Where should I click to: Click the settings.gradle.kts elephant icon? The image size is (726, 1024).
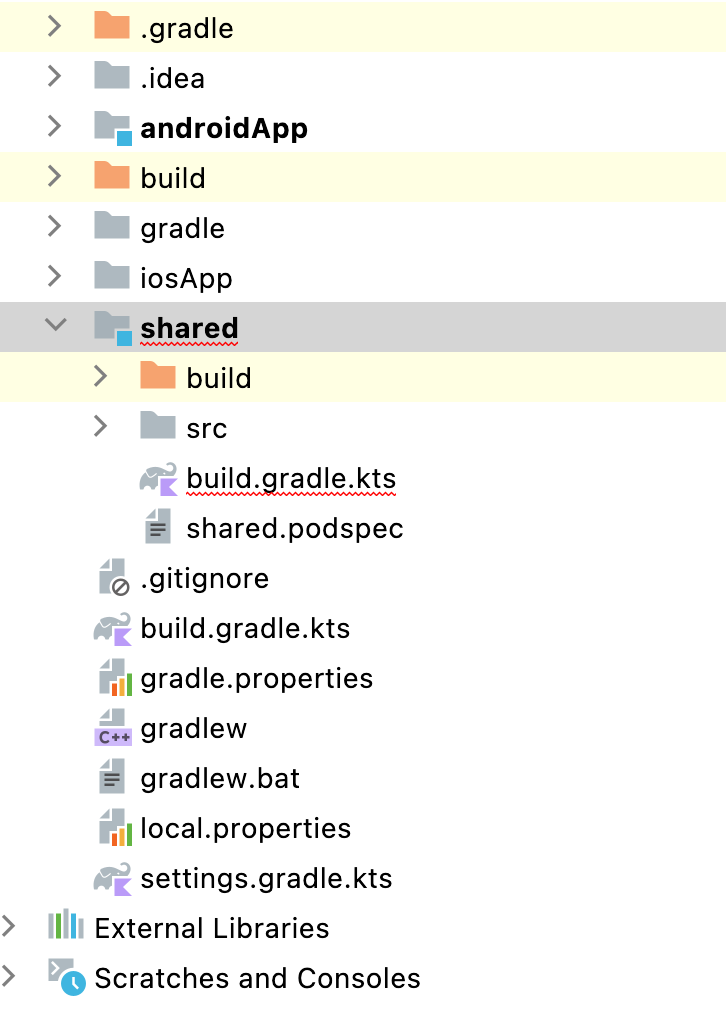113,879
